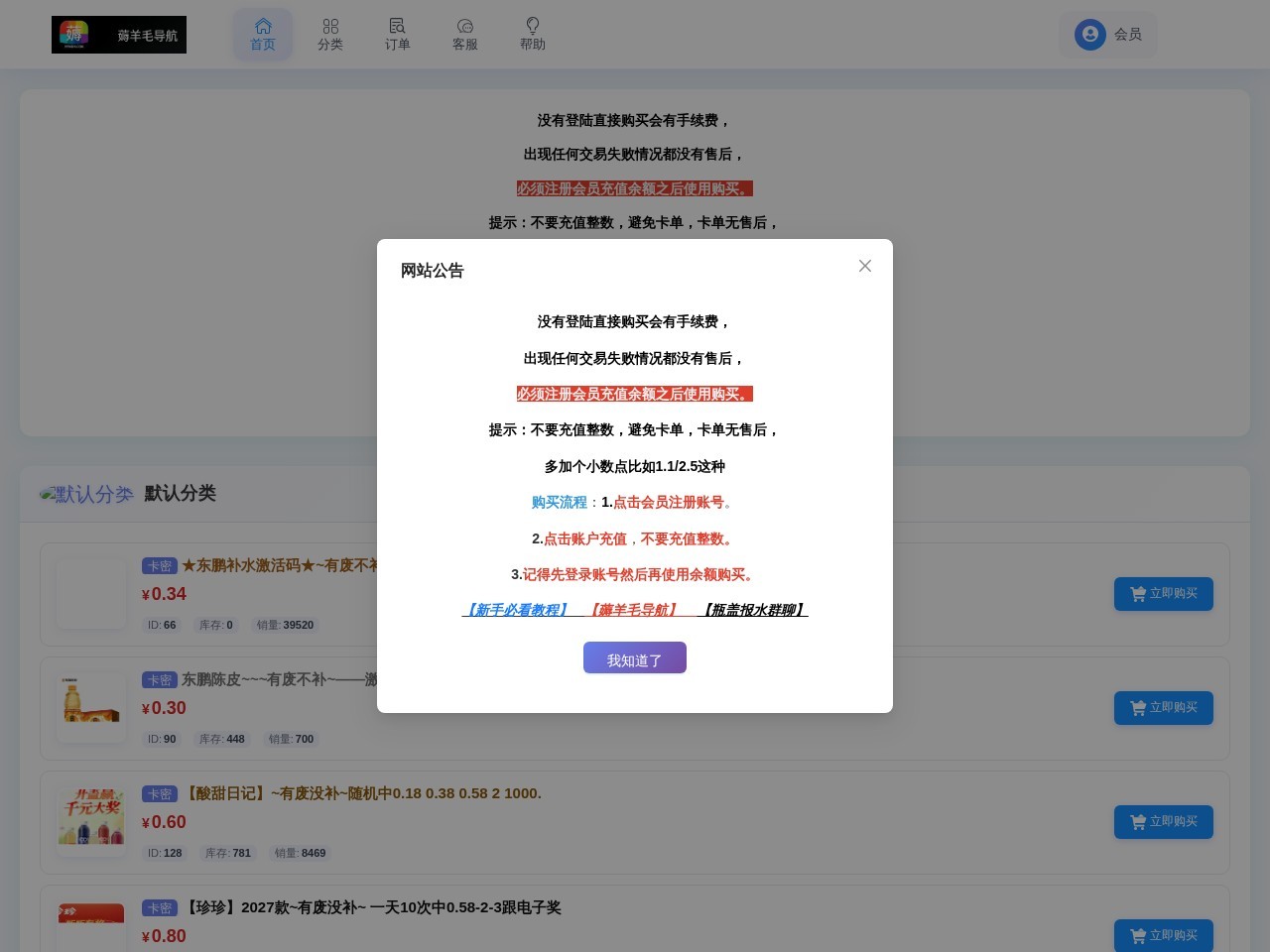This screenshot has width=1270, height=952.
Task: Click the 购买流程 text in dialog
Action: coord(560,503)
